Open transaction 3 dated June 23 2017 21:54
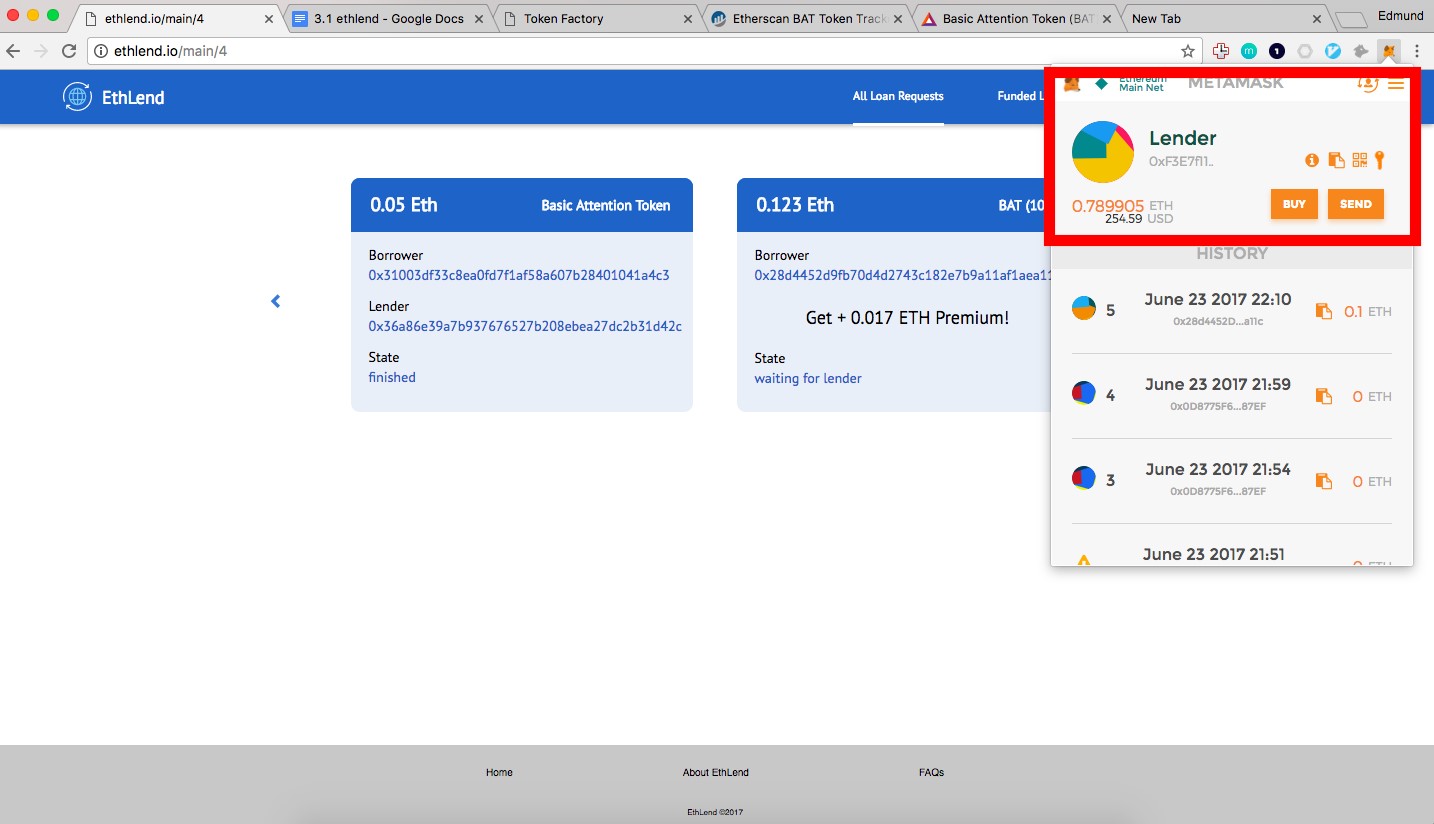 click(1232, 480)
